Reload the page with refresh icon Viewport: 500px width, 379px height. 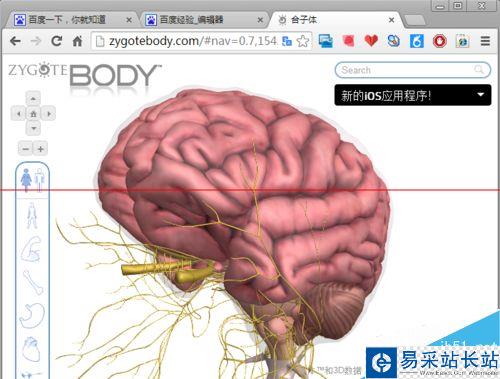pos(57,41)
